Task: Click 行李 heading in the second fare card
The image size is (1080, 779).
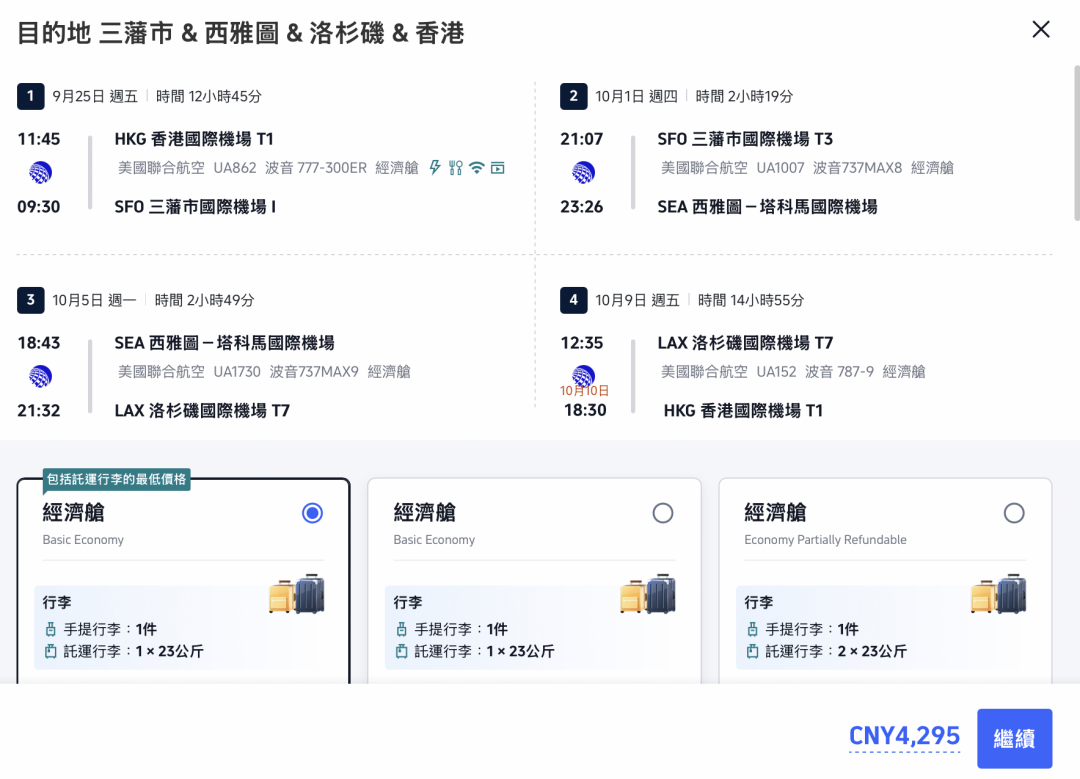Action: (408, 603)
